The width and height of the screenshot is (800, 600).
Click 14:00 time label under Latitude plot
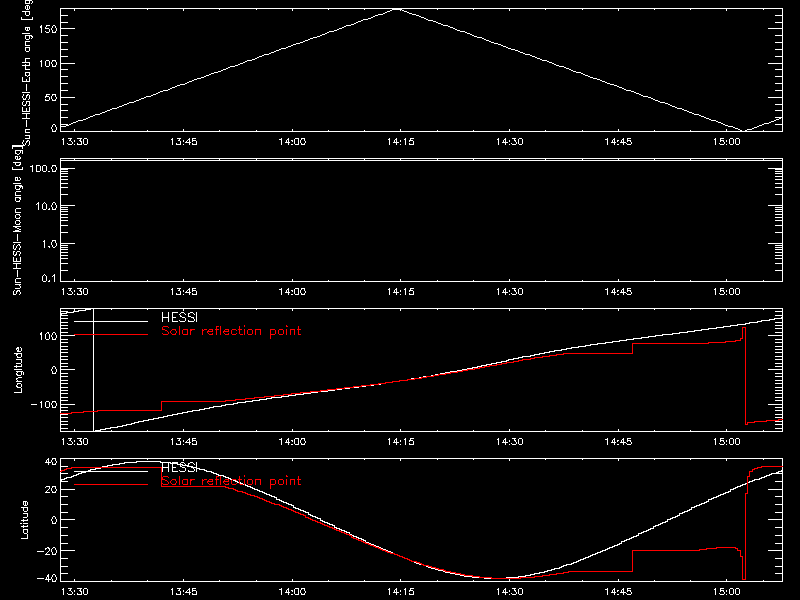[292, 592]
